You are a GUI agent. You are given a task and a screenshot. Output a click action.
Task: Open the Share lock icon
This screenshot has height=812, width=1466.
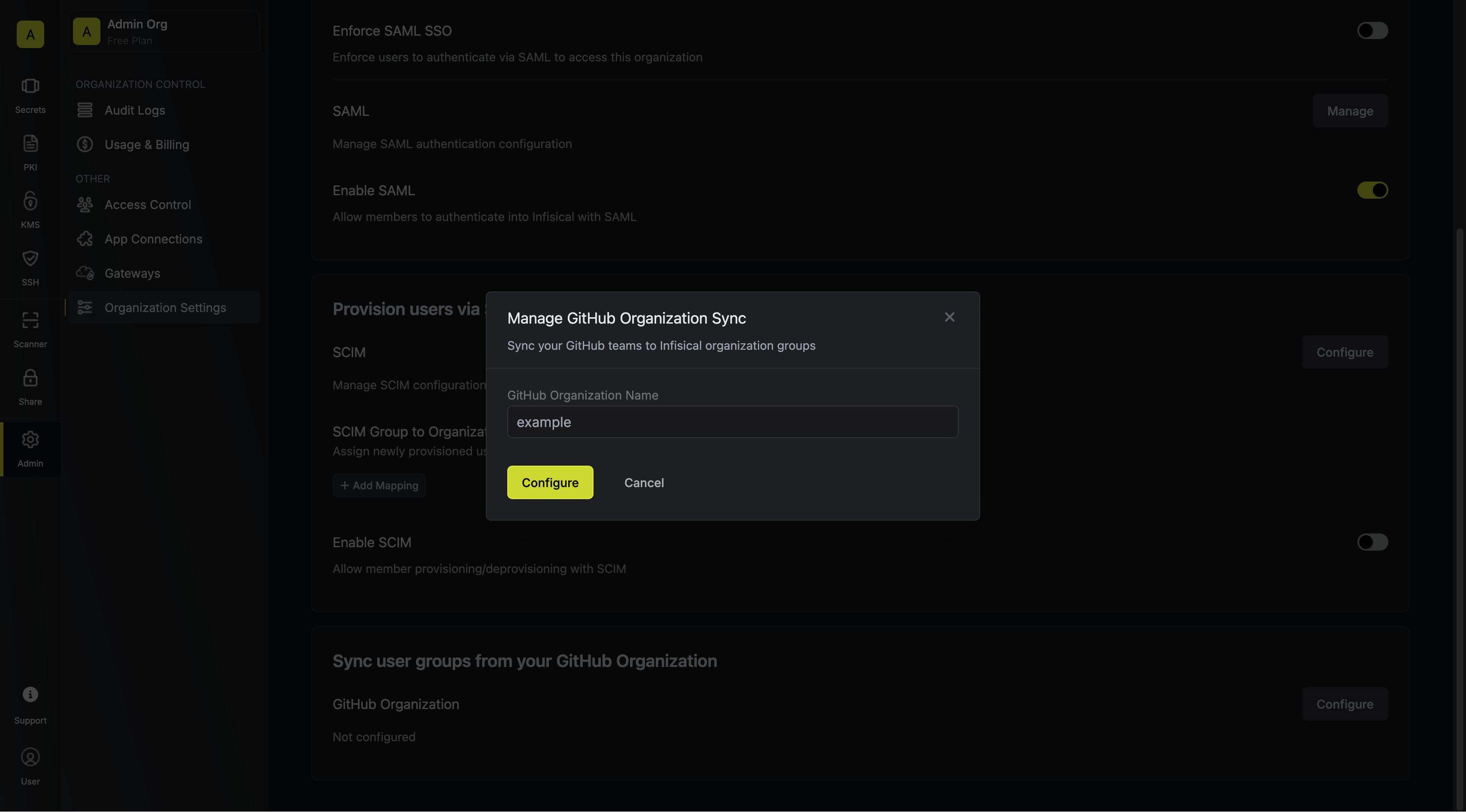tap(30, 378)
